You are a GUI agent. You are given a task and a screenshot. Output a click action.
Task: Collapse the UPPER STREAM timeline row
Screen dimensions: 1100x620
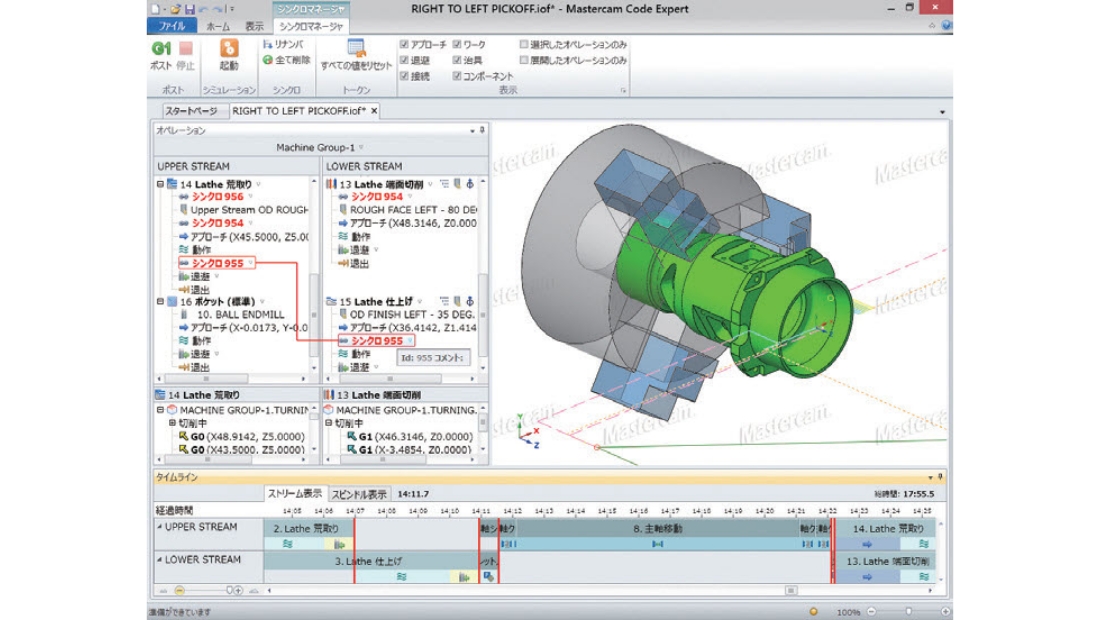pyautogui.click(x=159, y=527)
